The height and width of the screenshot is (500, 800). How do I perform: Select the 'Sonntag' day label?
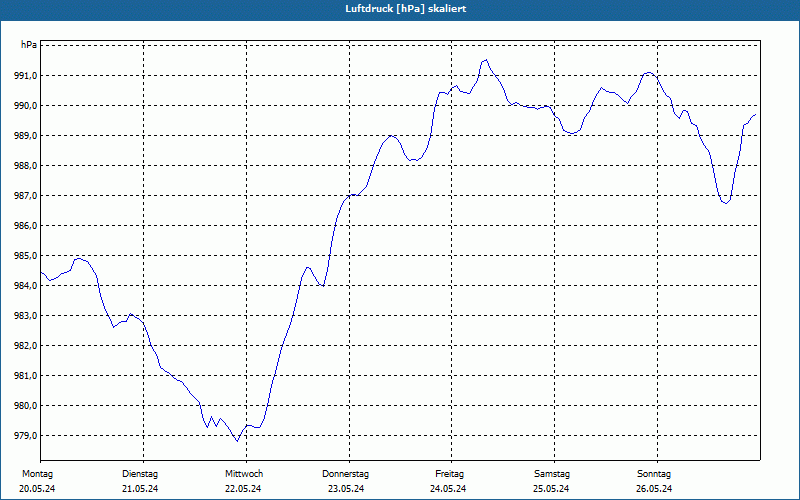click(654, 474)
